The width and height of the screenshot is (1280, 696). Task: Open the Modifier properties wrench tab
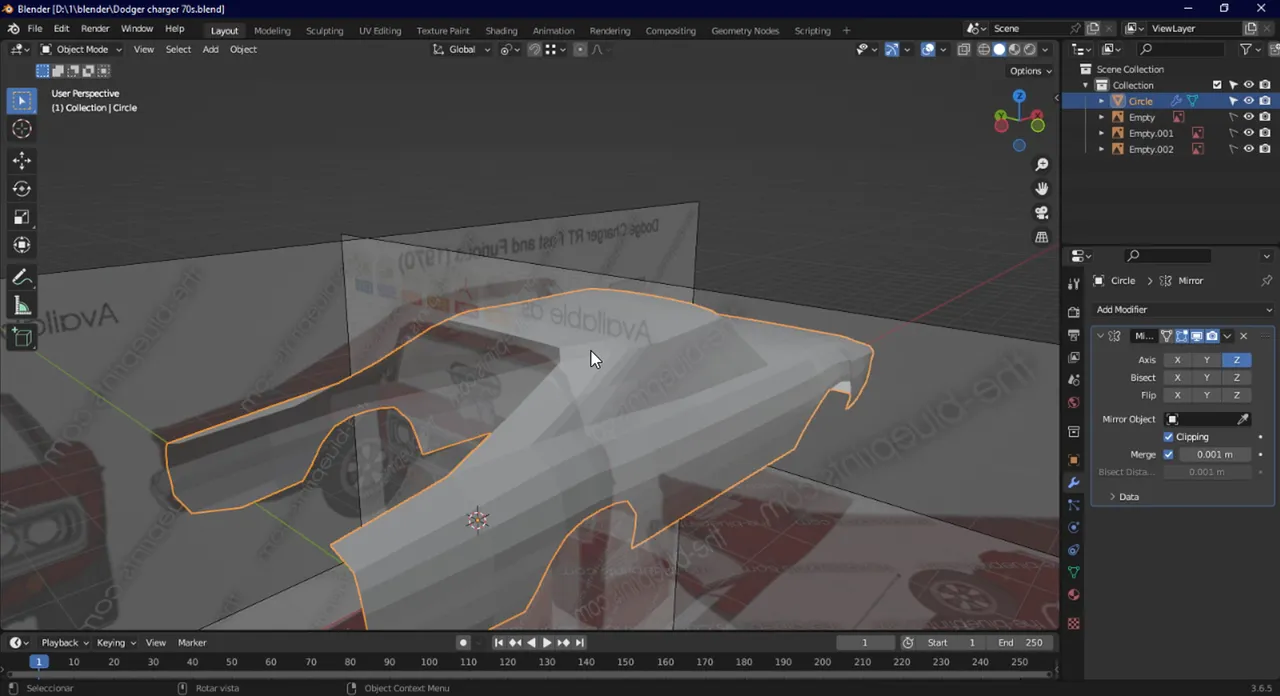(1074, 482)
